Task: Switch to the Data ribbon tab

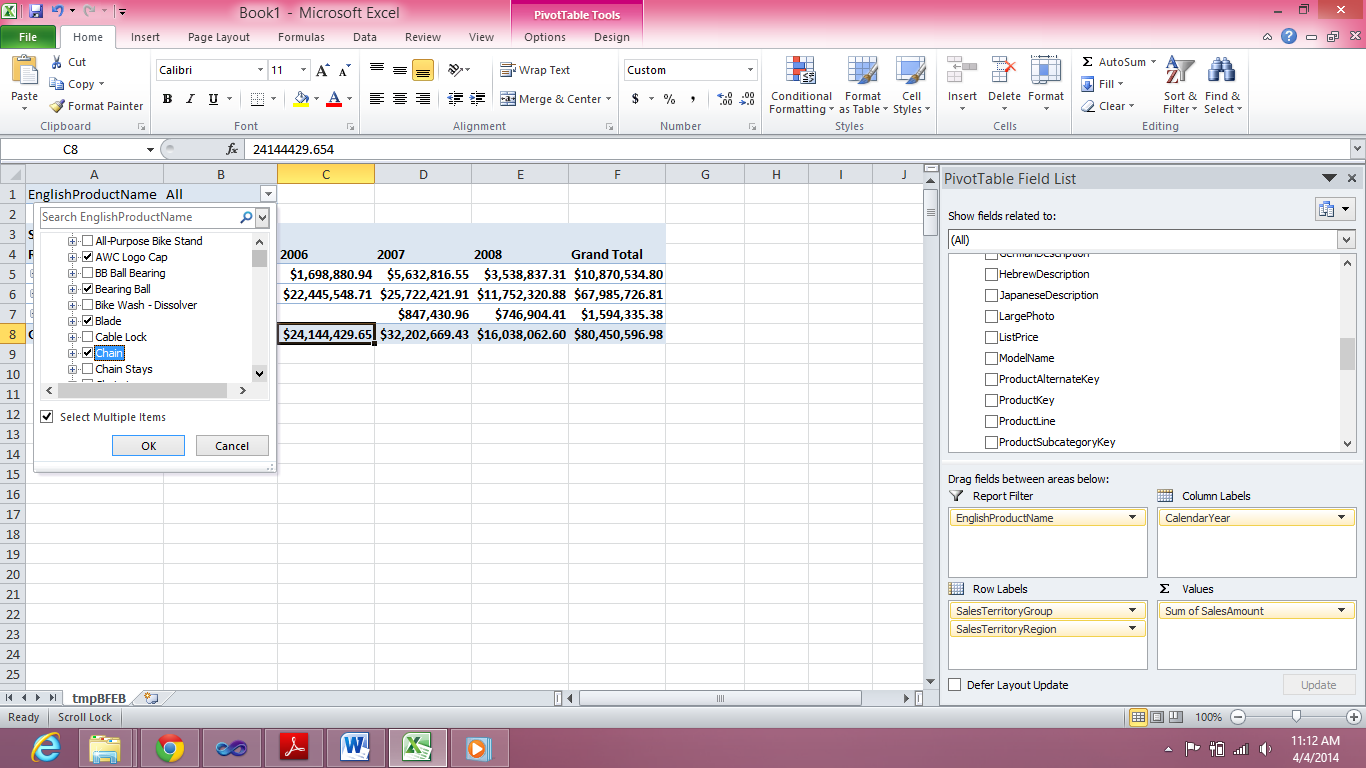Action: (365, 37)
